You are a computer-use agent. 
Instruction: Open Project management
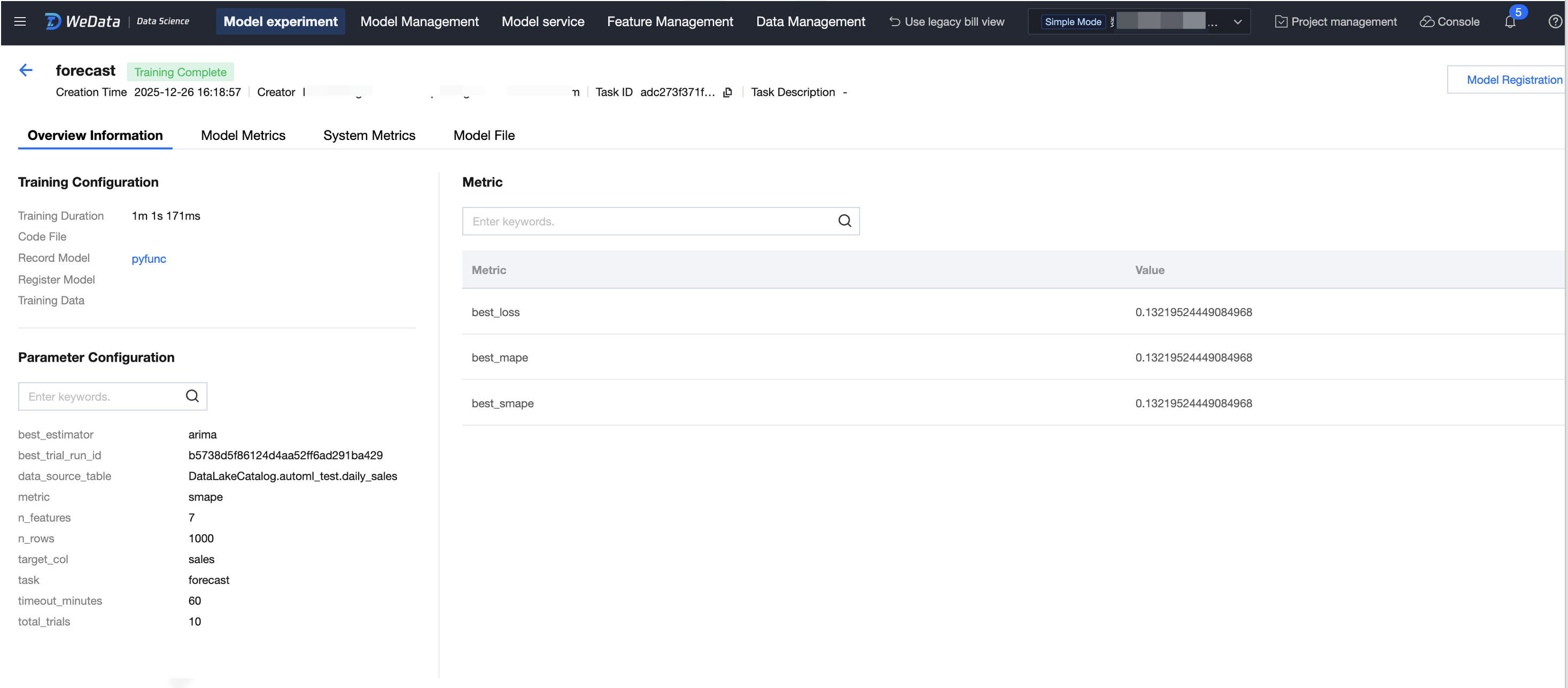1336,22
